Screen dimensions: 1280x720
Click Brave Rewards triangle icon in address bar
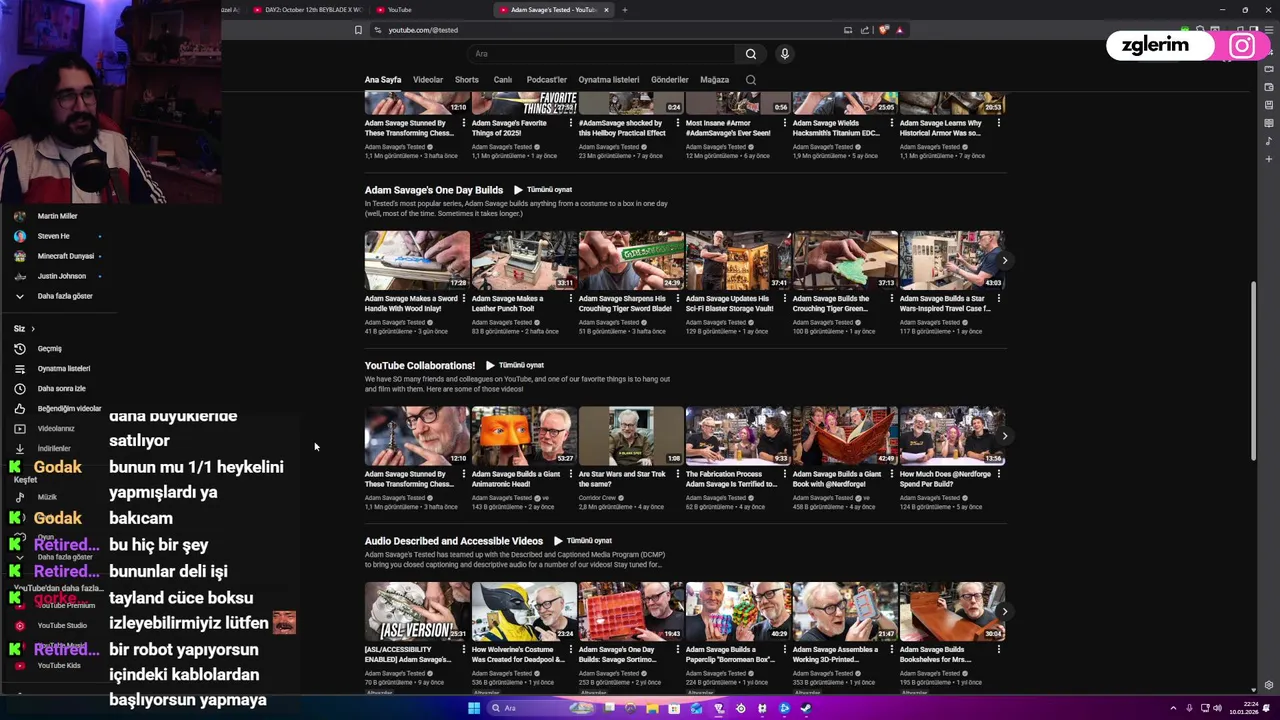[900, 30]
